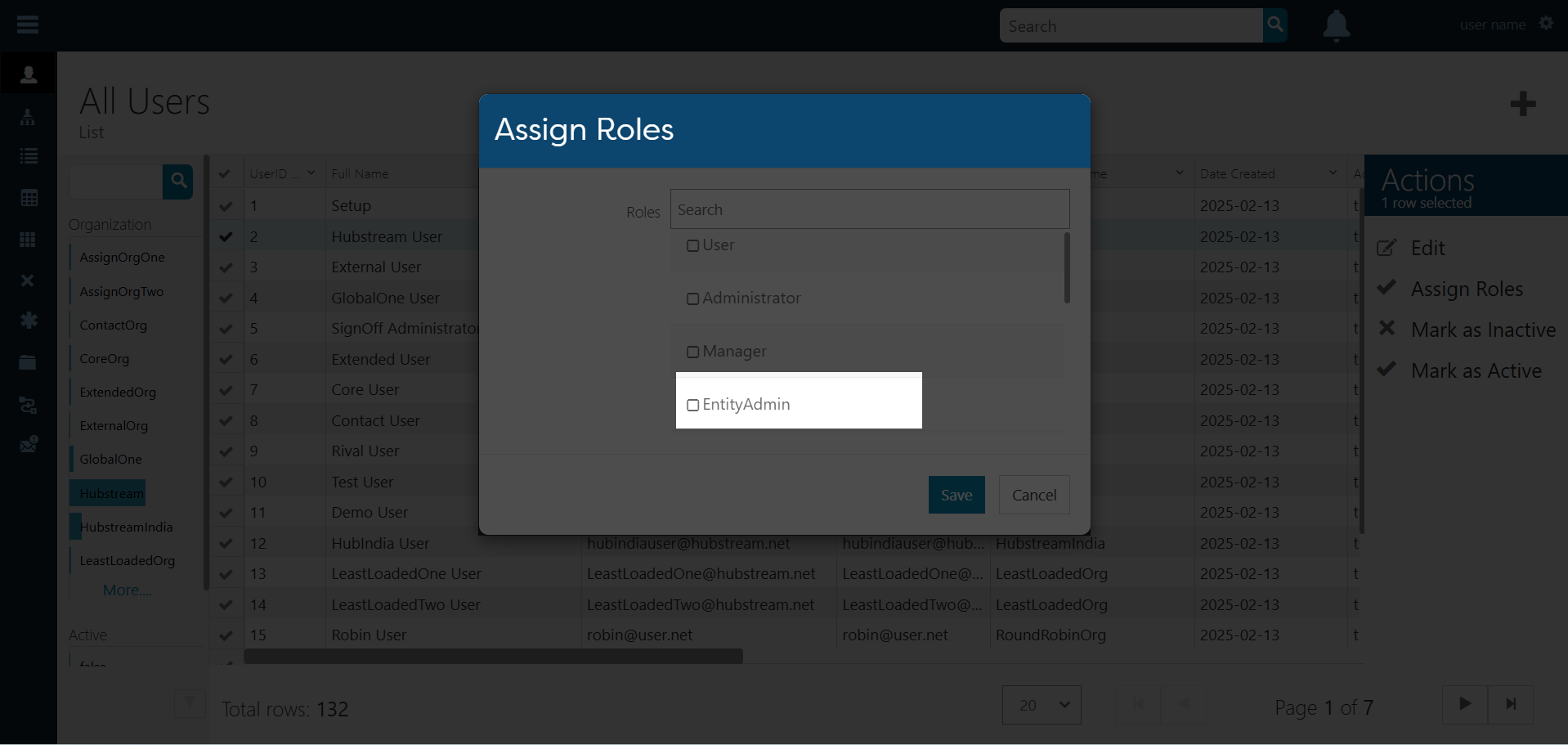The width and height of the screenshot is (1568, 745).
Task: Check the Administrator role checkbox
Action: [692, 298]
